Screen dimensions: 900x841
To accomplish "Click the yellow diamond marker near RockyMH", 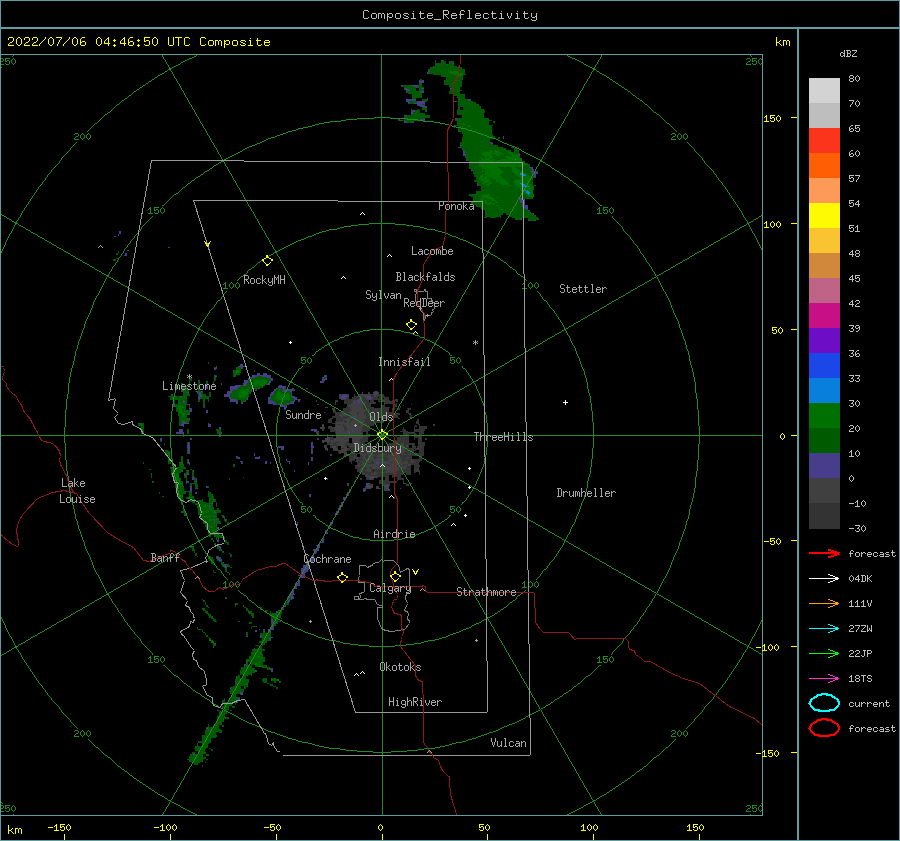I will [267, 261].
